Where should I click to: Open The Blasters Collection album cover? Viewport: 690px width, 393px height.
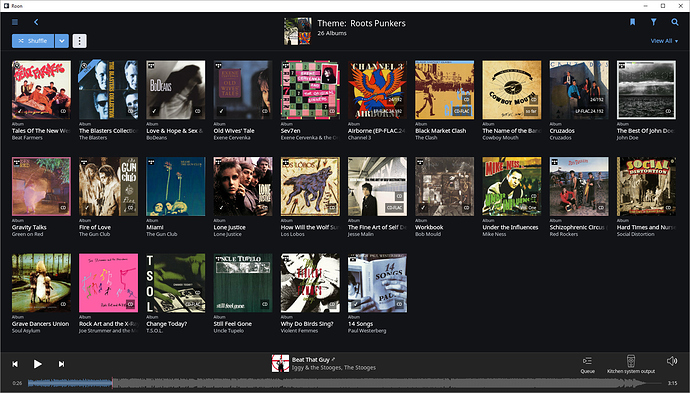pyautogui.click(x=108, y=90)
